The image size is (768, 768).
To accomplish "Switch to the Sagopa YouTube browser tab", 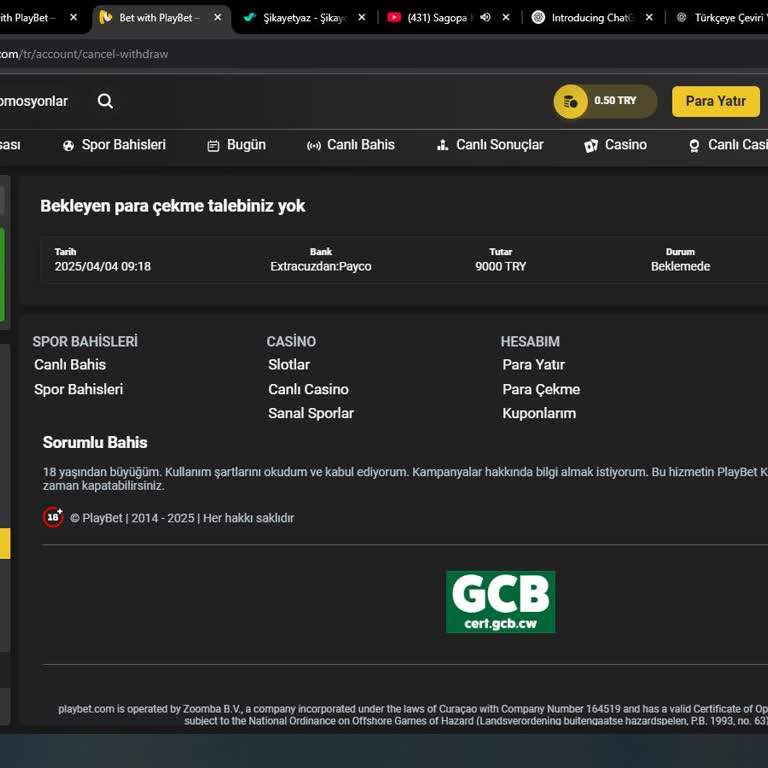I will (x=437, y=18).
